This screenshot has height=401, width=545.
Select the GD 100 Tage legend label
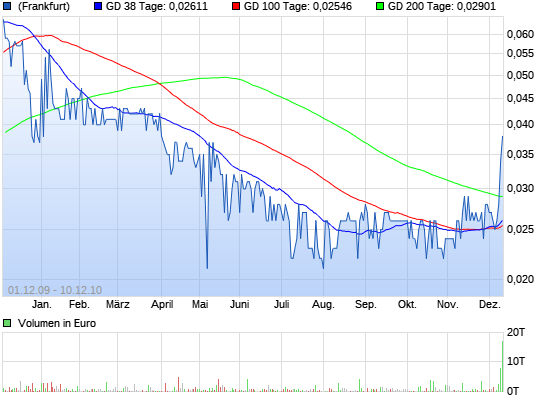click(298, 6)
